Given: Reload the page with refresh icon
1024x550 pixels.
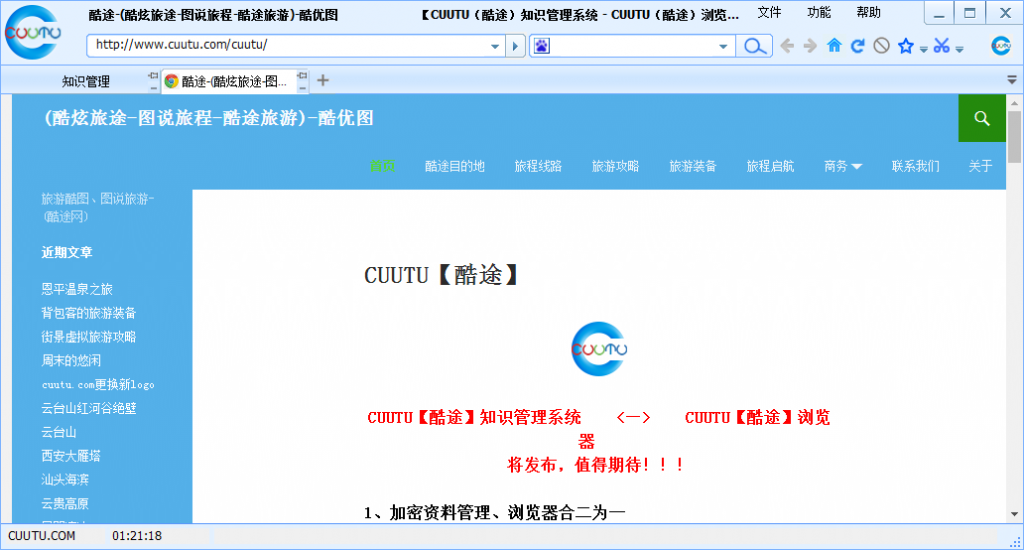Looking at the screenshot, I should tap(857, 45).
